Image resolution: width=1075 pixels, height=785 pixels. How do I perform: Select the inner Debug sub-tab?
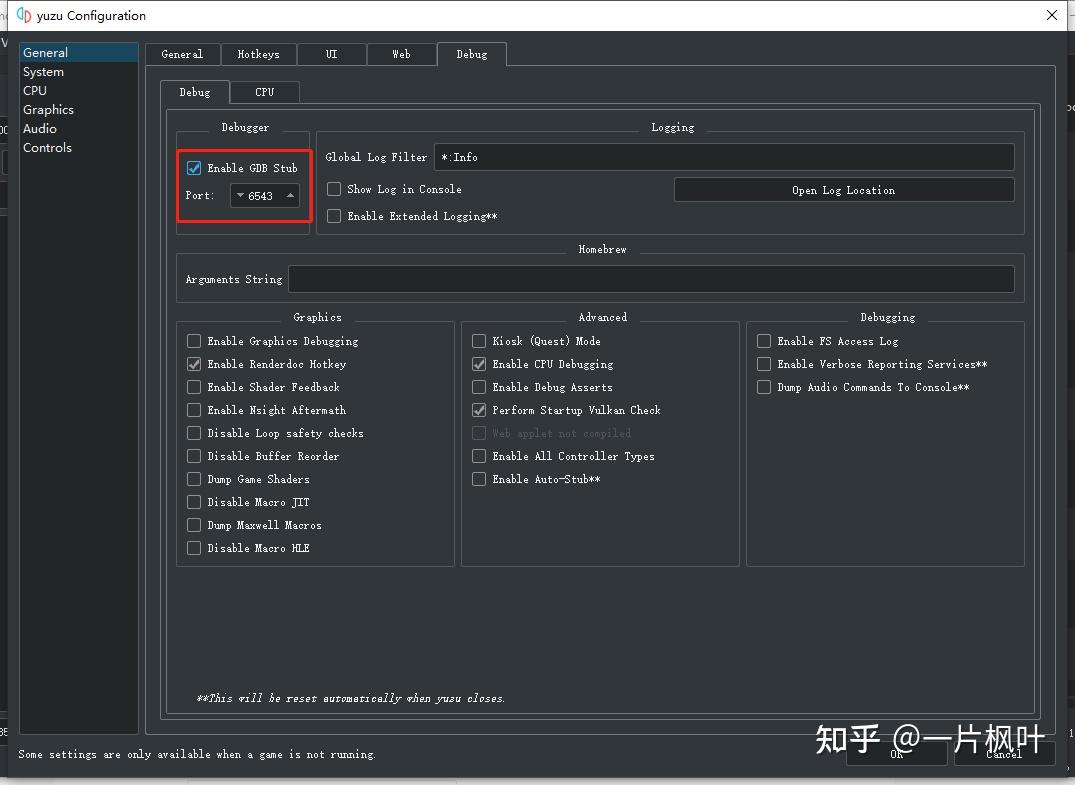pos(195,92)
